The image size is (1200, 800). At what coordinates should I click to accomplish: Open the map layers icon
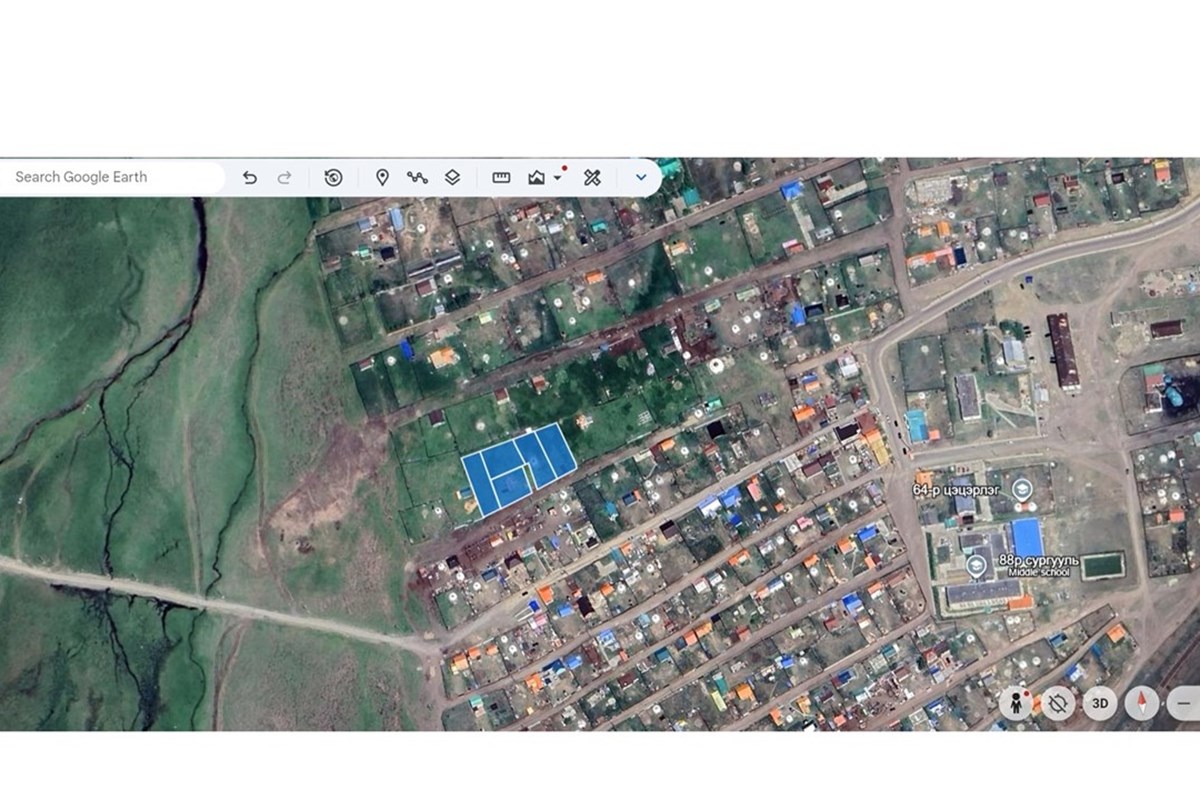tap(452, 178)
